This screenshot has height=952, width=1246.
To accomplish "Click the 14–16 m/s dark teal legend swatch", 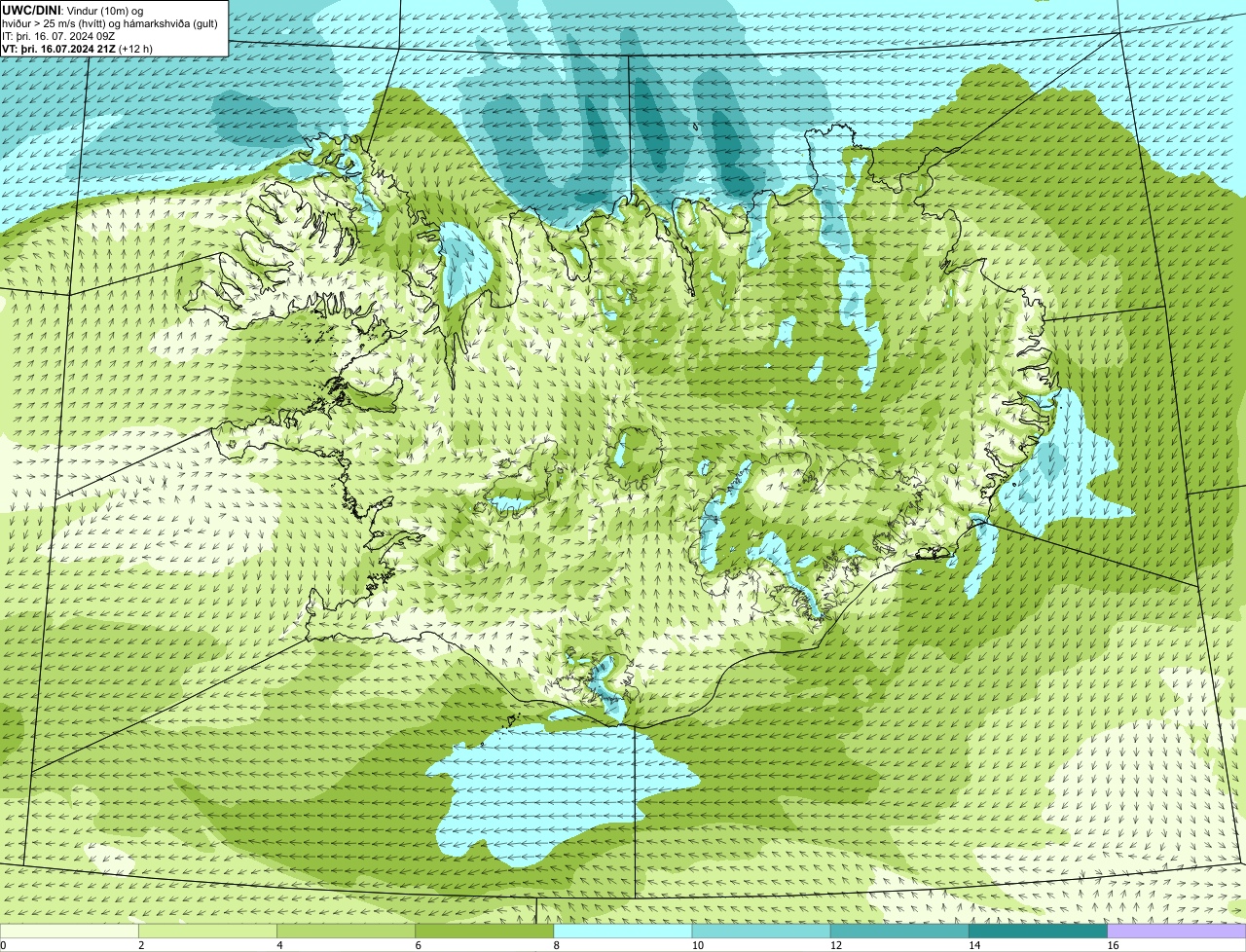I will pos(1038,932).
